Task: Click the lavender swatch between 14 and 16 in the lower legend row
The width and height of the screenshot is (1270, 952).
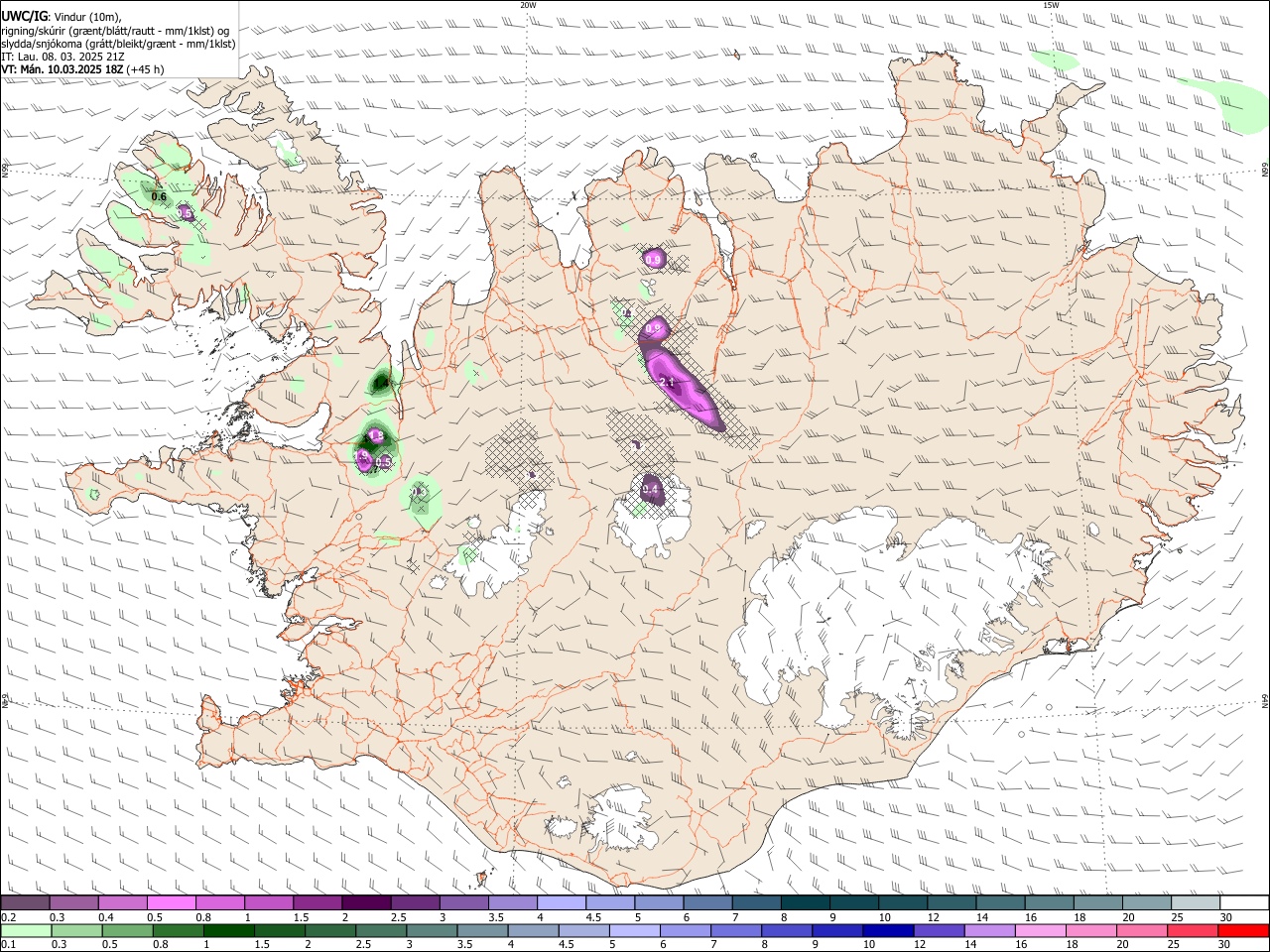Action: pyautogui.click(x=990, y=930)
